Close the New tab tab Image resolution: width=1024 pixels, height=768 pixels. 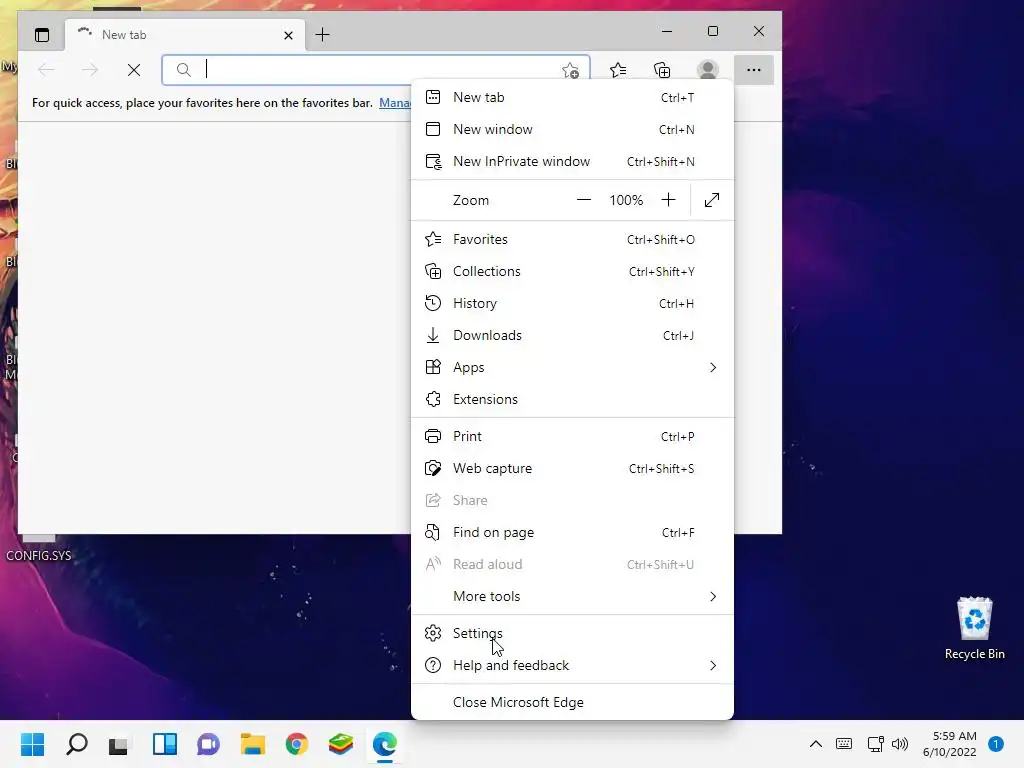288,35
